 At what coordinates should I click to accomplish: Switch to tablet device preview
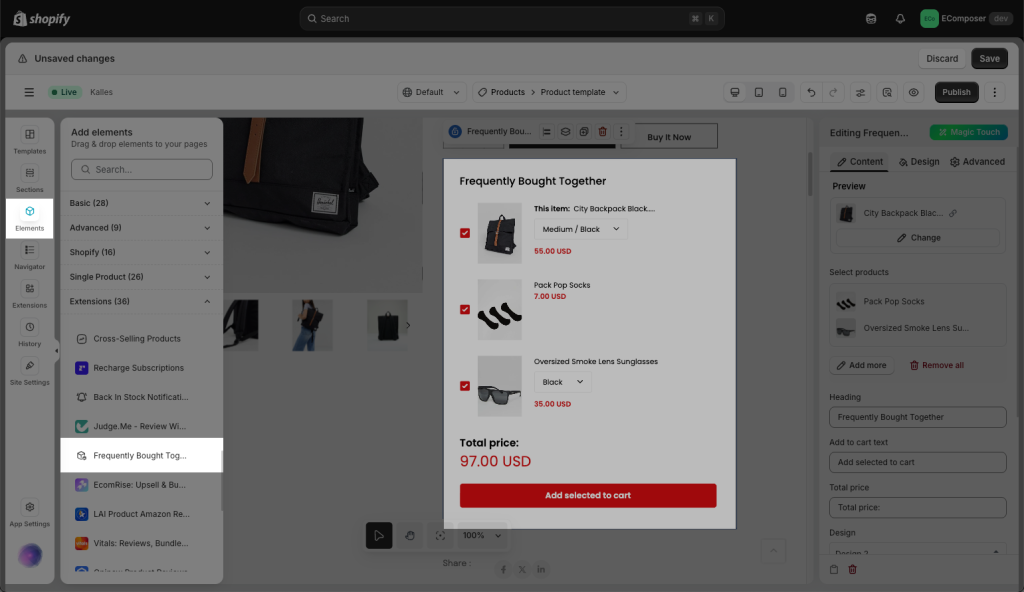[x=759, y=92]
